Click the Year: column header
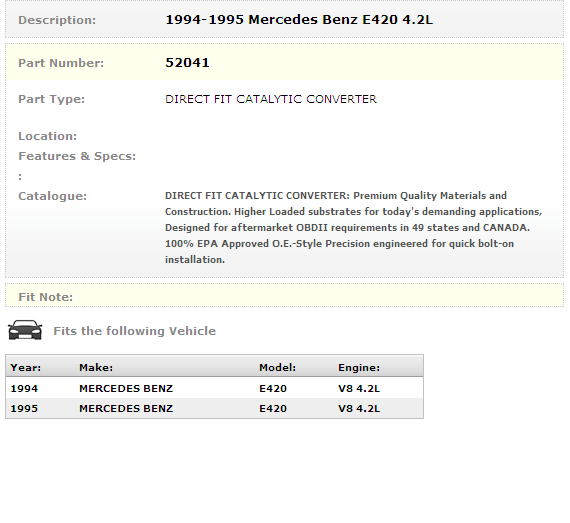570x523 pixels. (25, 367)
